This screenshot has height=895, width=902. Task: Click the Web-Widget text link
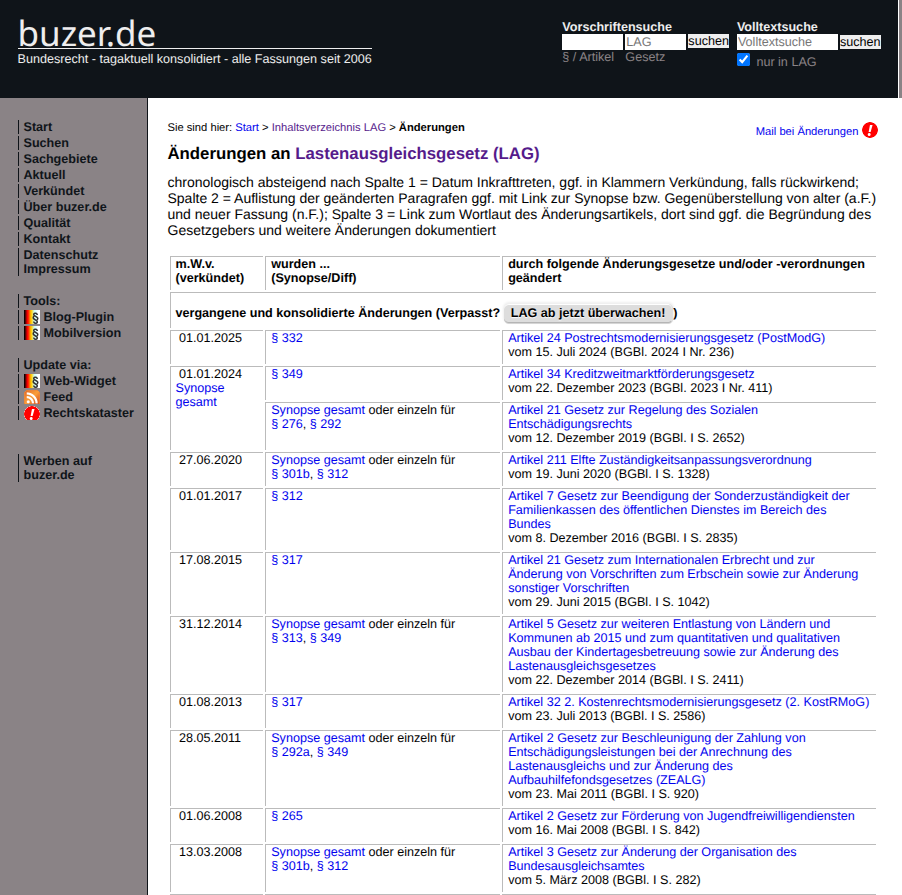[80, 381]
